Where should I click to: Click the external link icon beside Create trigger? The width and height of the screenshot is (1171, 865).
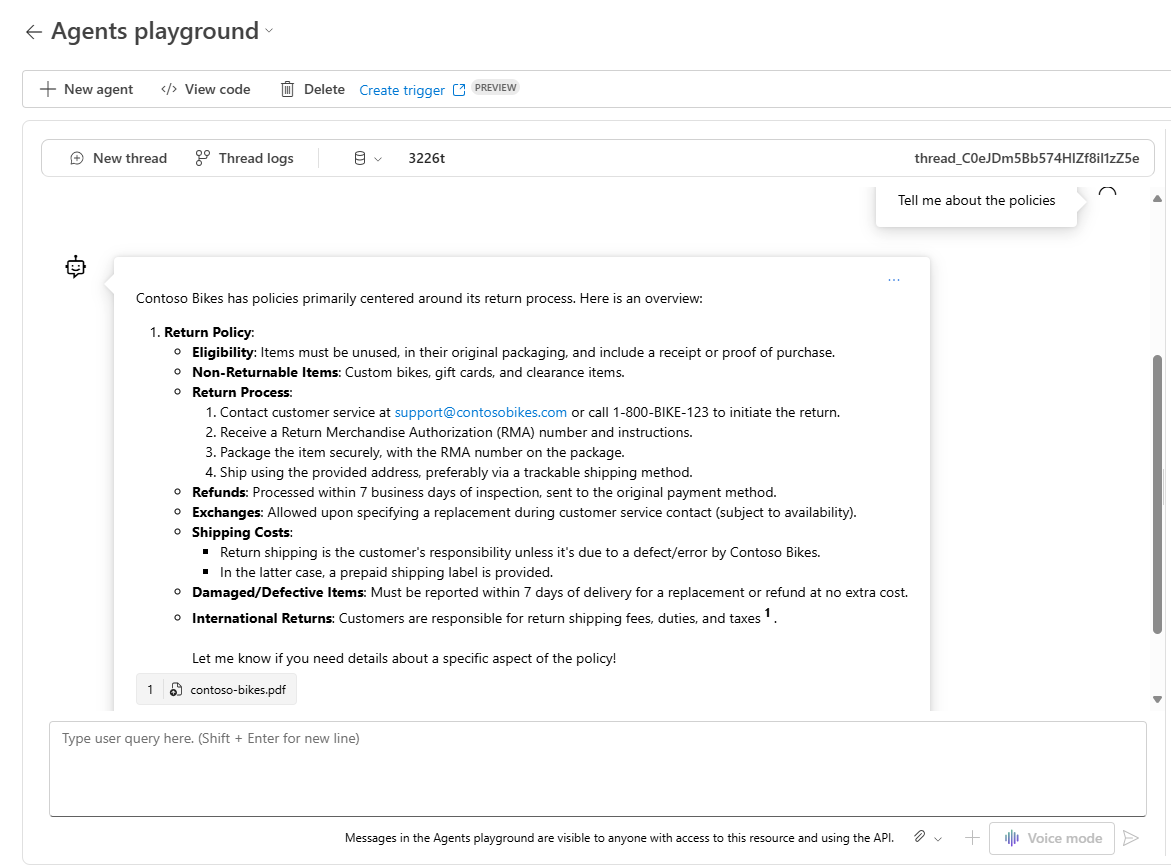[459, 90]
